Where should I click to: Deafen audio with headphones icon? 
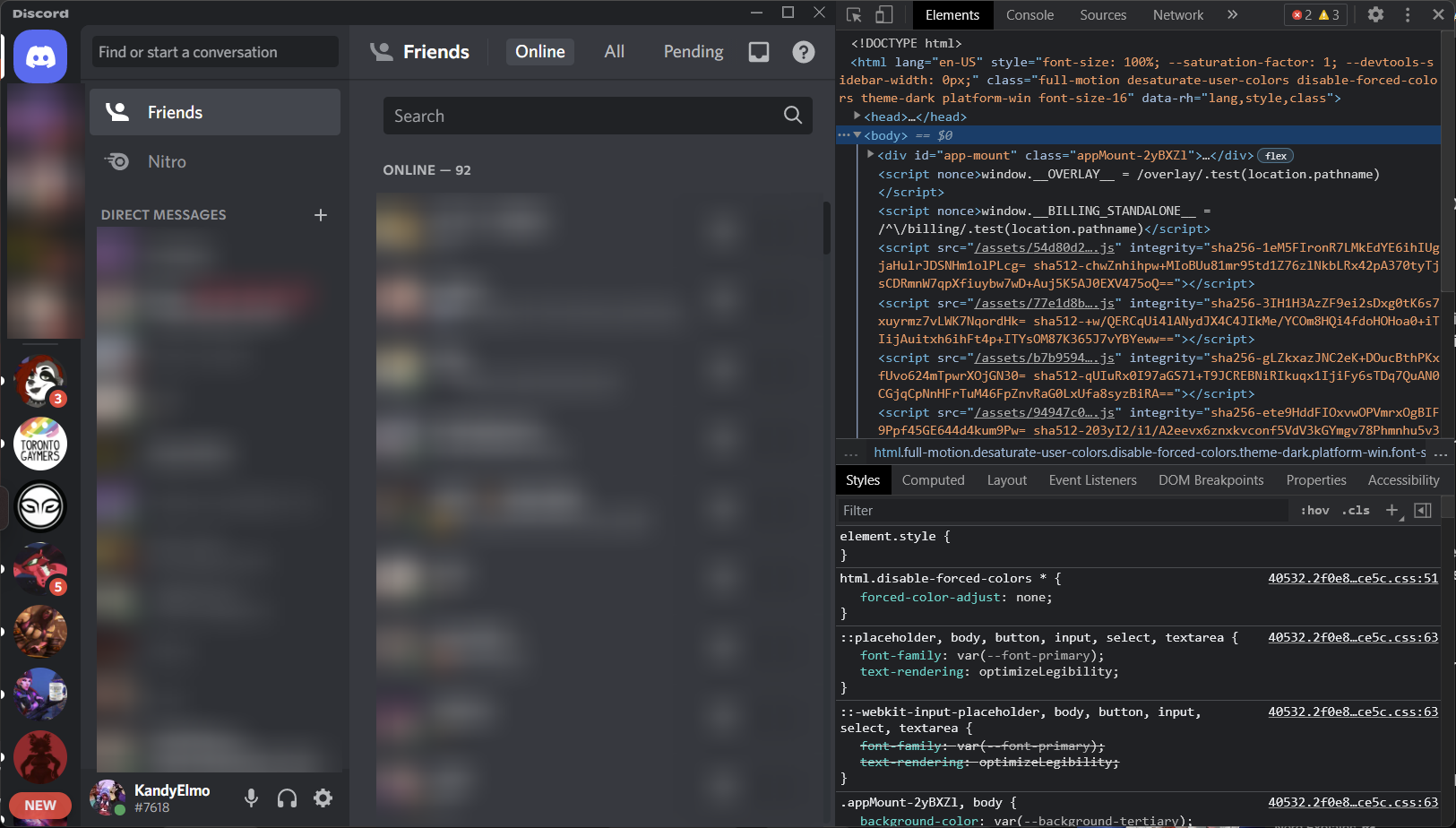(287, 798)
